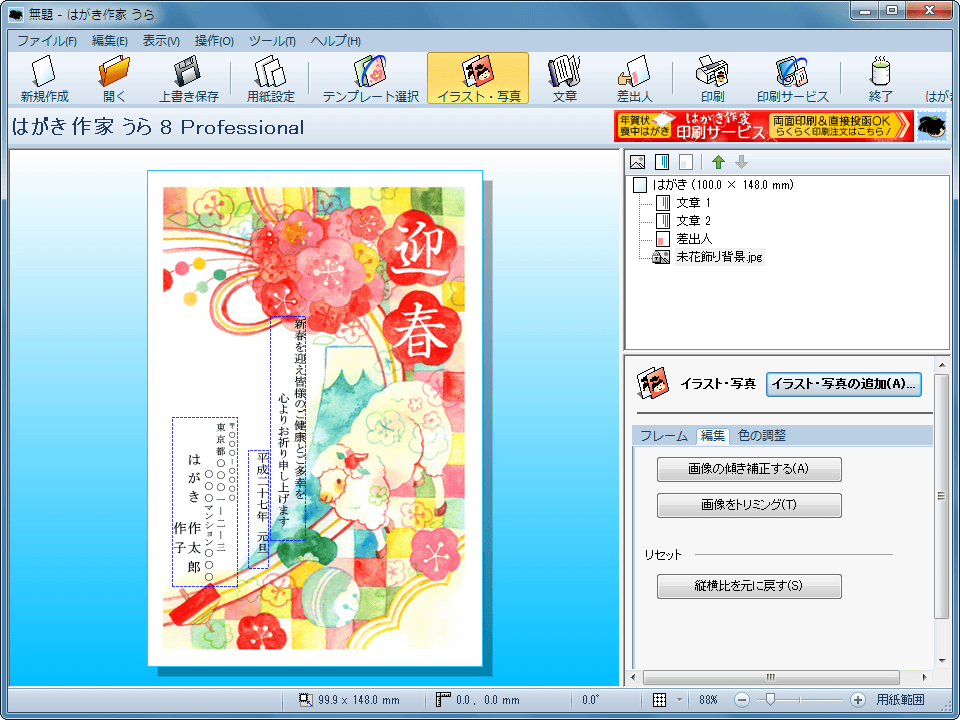Viewport: 960px width, 720px height.
Task: Open the 編集(E) menu
Action: tap(110, 41)
